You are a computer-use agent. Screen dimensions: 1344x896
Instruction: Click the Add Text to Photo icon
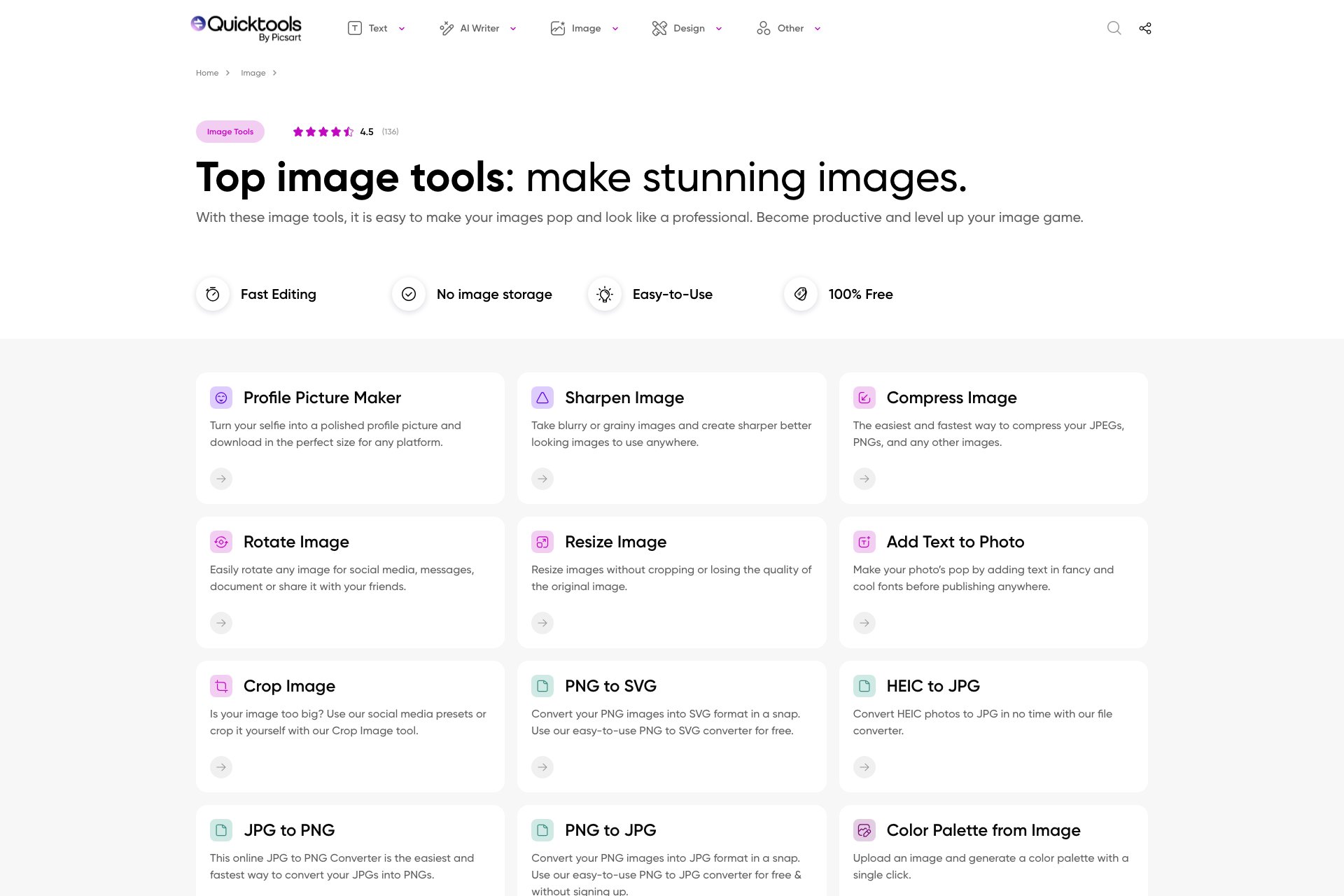pos(864,541)
